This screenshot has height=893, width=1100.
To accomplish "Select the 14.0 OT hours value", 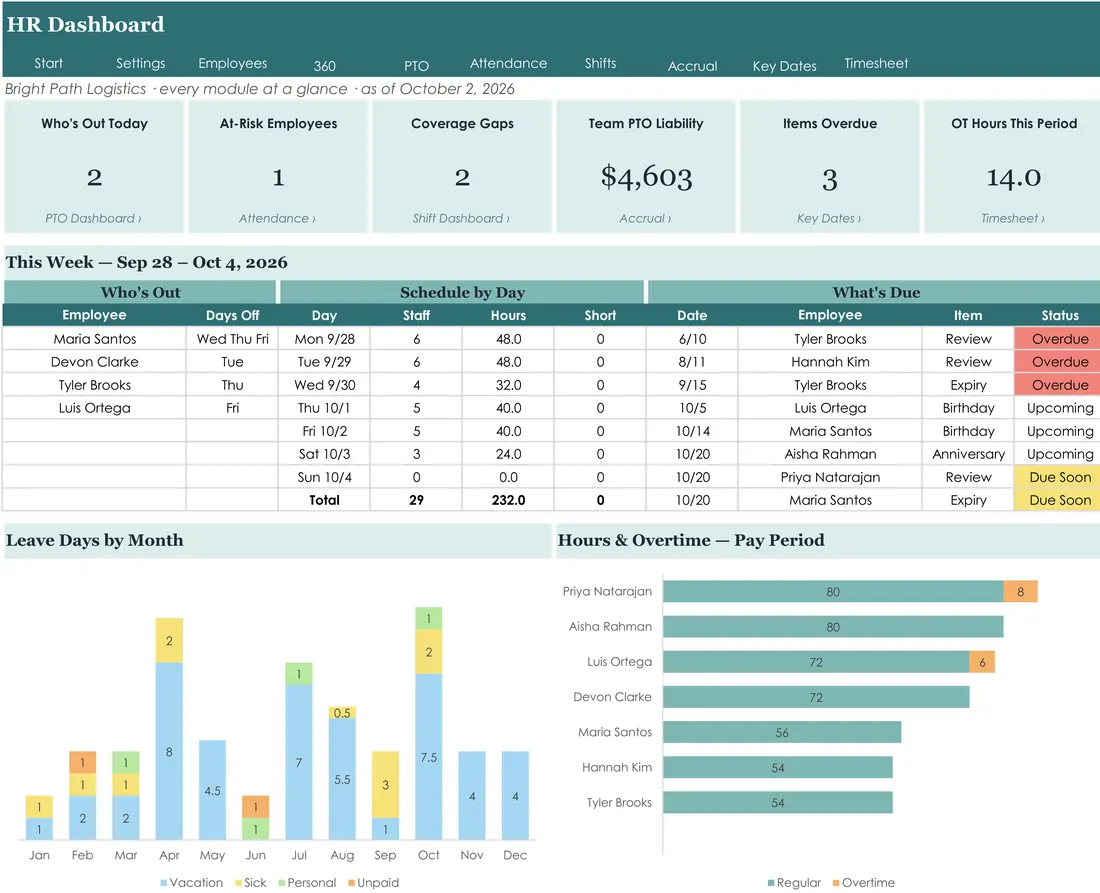I will (x=1013, y=177).
